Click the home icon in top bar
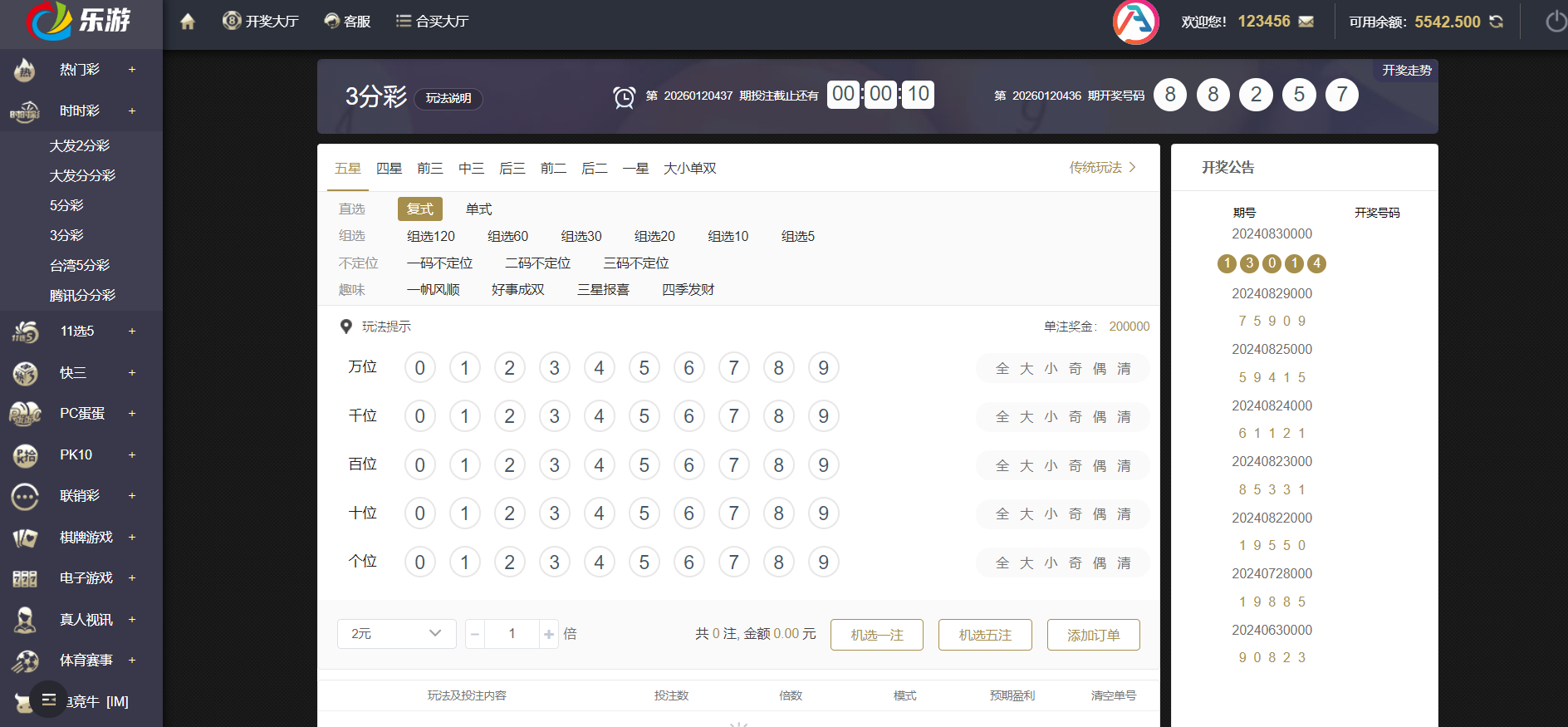 (188, 22)
